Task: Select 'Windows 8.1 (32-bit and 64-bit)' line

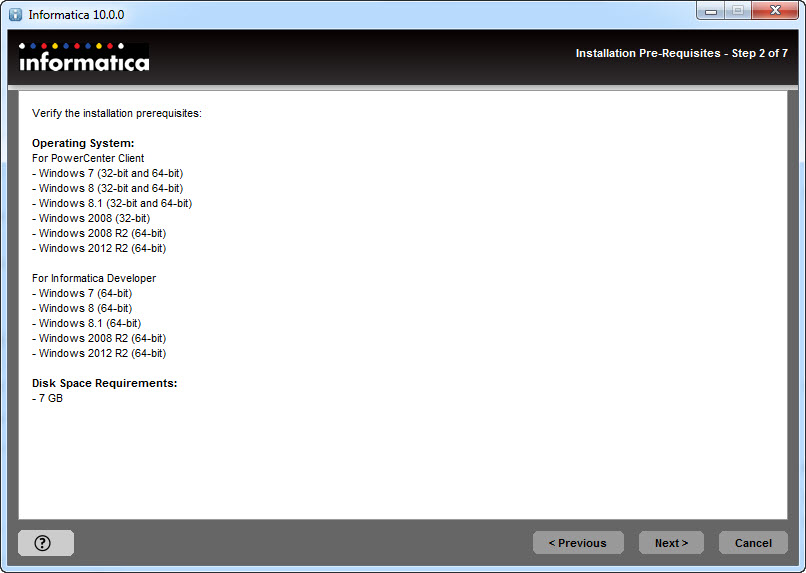Action: [x=112, y=203]
